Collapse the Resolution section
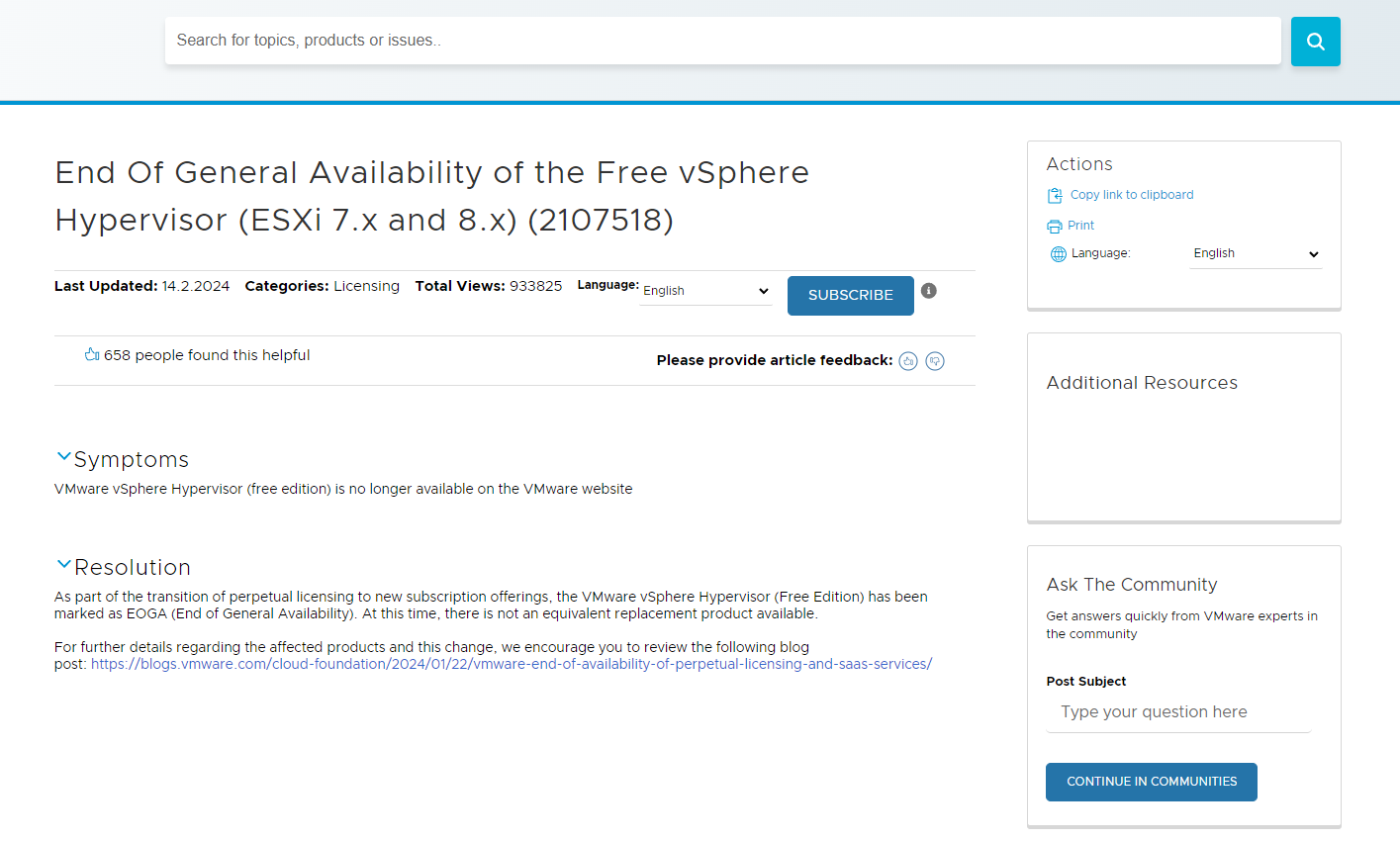Viewport: 1400px width, 842px height. pos(64,565)
